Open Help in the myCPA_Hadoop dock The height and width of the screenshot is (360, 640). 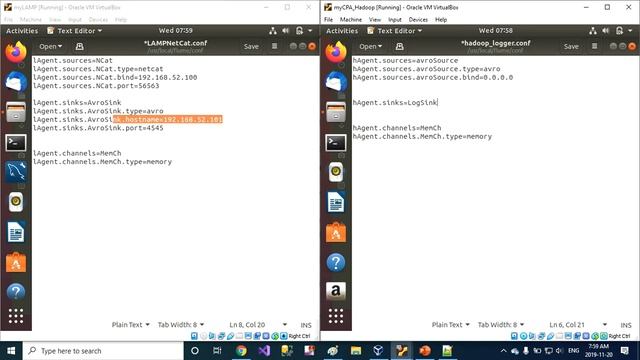point(336,262)
